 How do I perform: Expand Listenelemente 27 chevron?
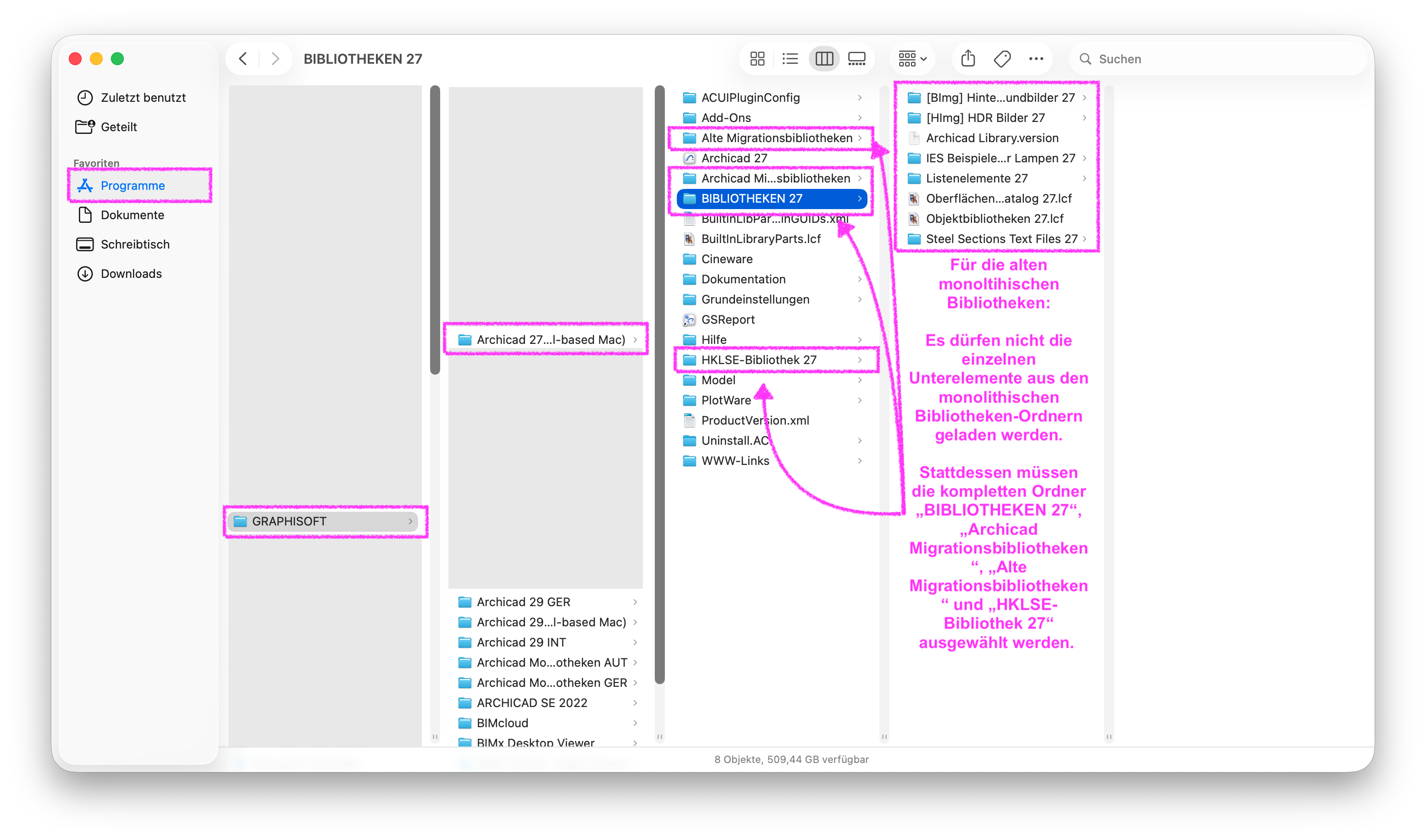(1085, 178)
